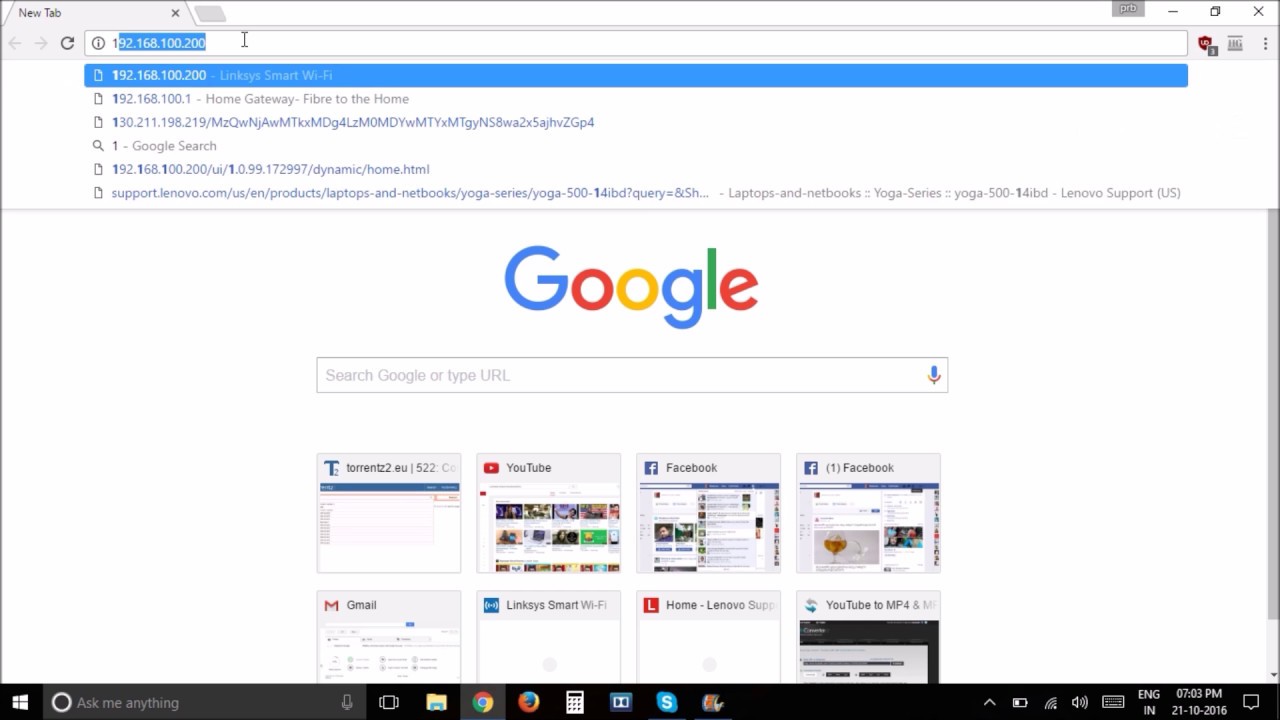1280x720 pixels.
Task: Select the 192.168.100.200 Linksys Smart Wi-Fi suggestion
Action: [636, 75]
